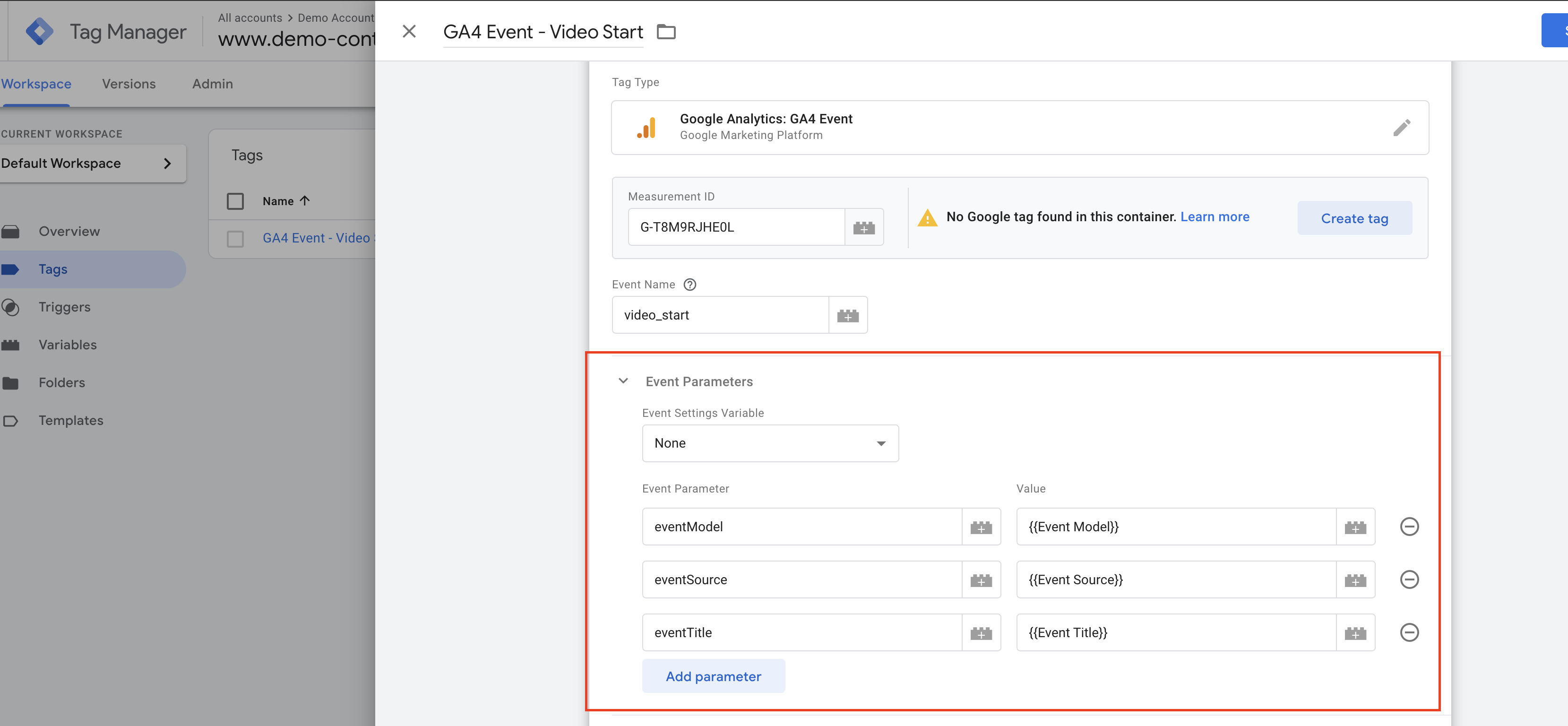Viewport: 1568px width, 726px height.
Task: Select Google Analytics: GA4 Event tag type
Action: click(1019, 128)
